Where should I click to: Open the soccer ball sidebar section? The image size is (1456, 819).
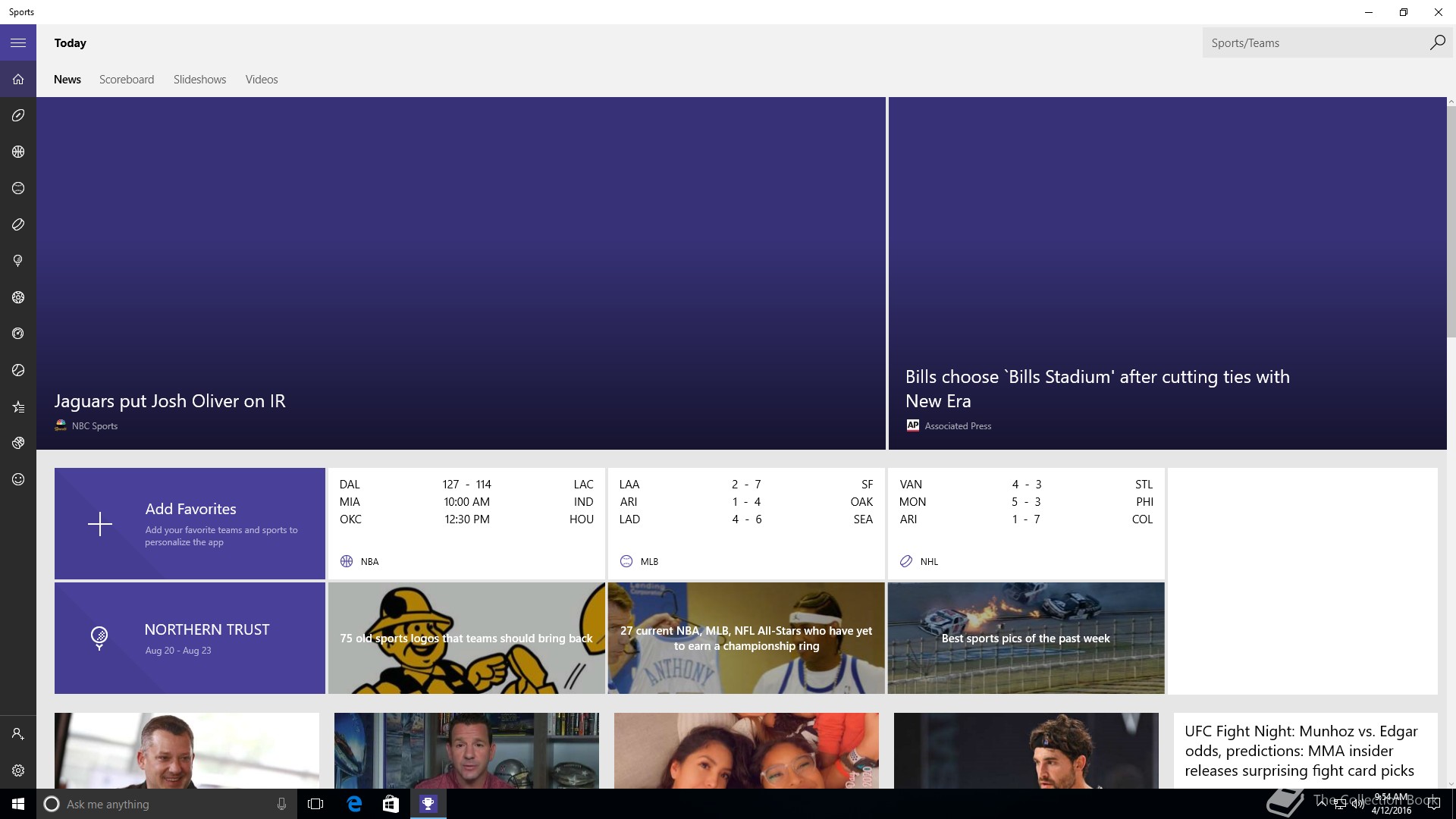pyautogui.click(x=18, y=298)
